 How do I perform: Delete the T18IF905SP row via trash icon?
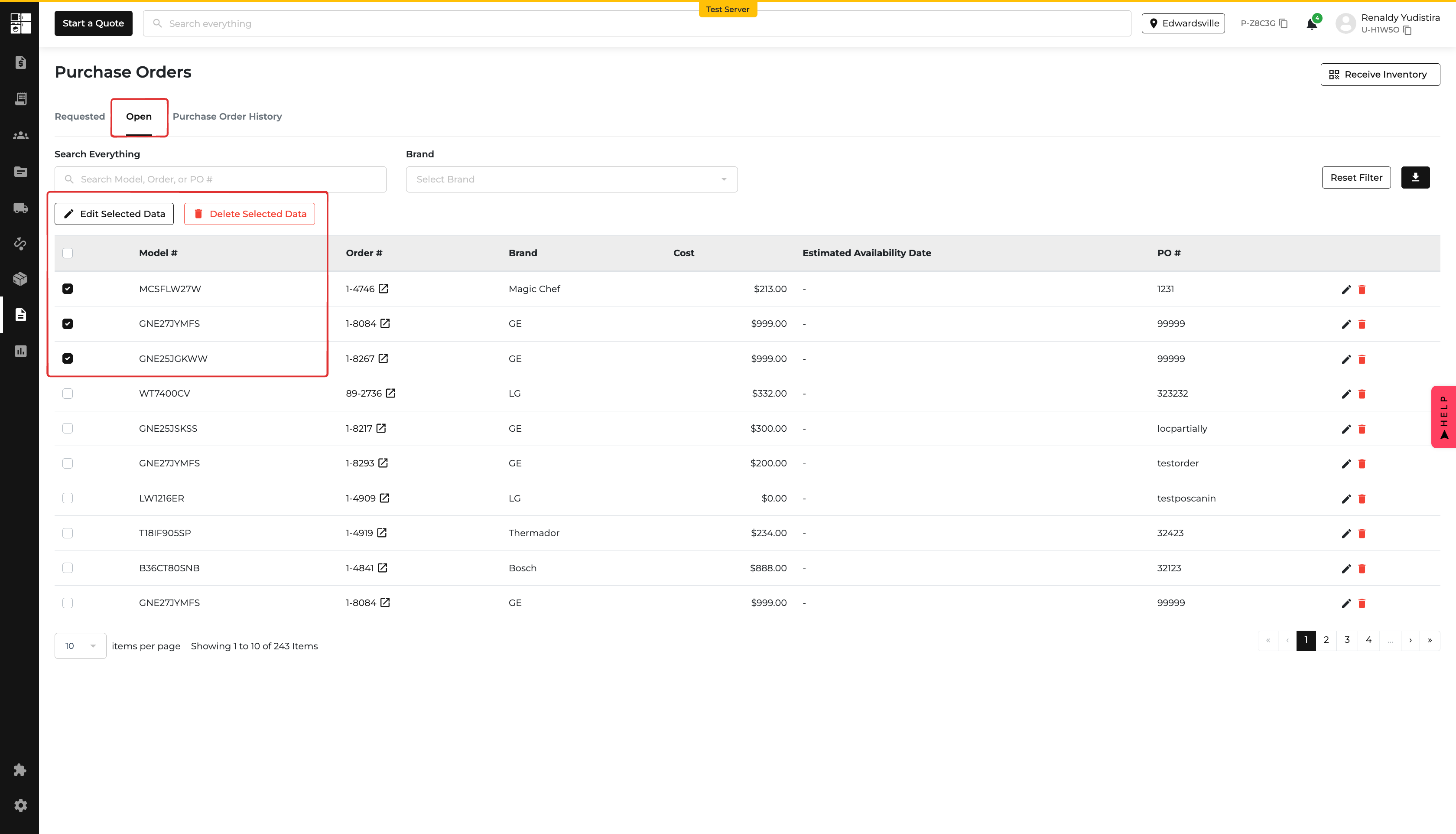click(x=1362, y=534)
